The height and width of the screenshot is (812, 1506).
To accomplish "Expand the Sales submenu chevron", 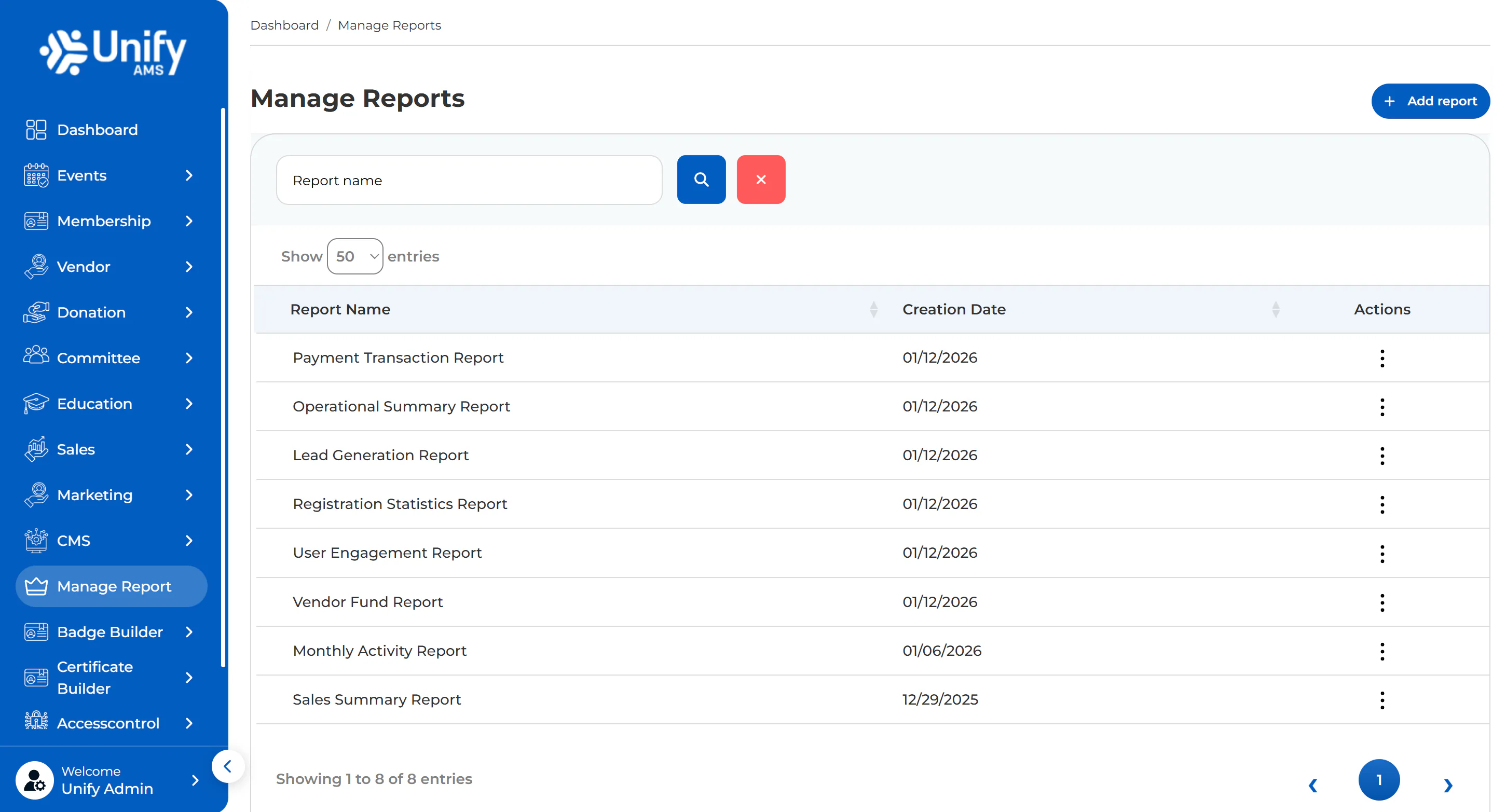I will click(x=189, y=449).
